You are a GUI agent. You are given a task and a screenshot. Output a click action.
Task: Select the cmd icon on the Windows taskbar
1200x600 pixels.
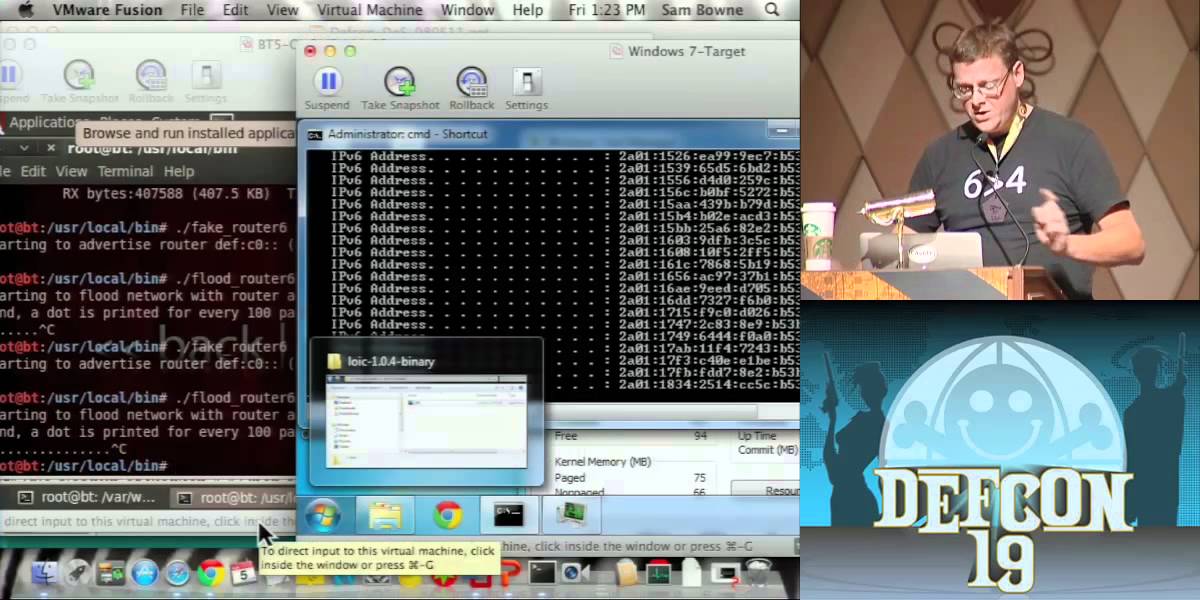[509, 515]
